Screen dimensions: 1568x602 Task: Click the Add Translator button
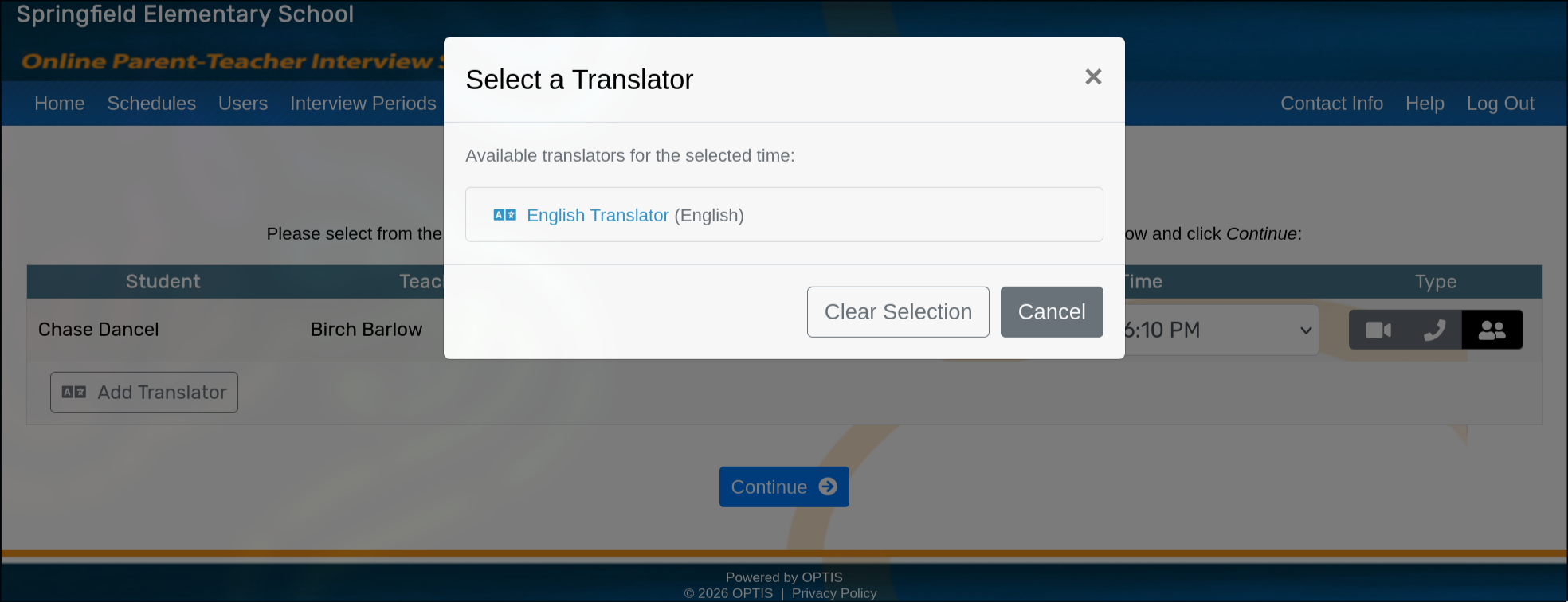(x=144, y=393)
